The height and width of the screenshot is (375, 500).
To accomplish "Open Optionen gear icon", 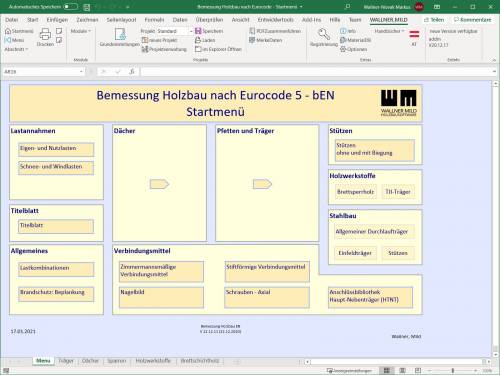I will point(343,49).
